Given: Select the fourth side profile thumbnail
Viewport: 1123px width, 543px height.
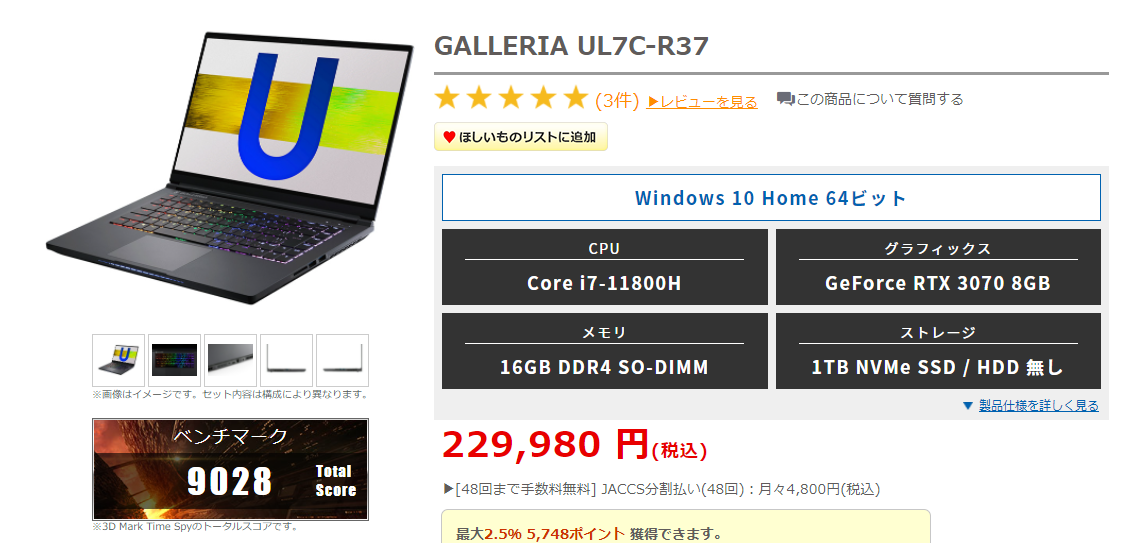Looking at the screenshot, I should pyautogui.click(x=286, y=360).
